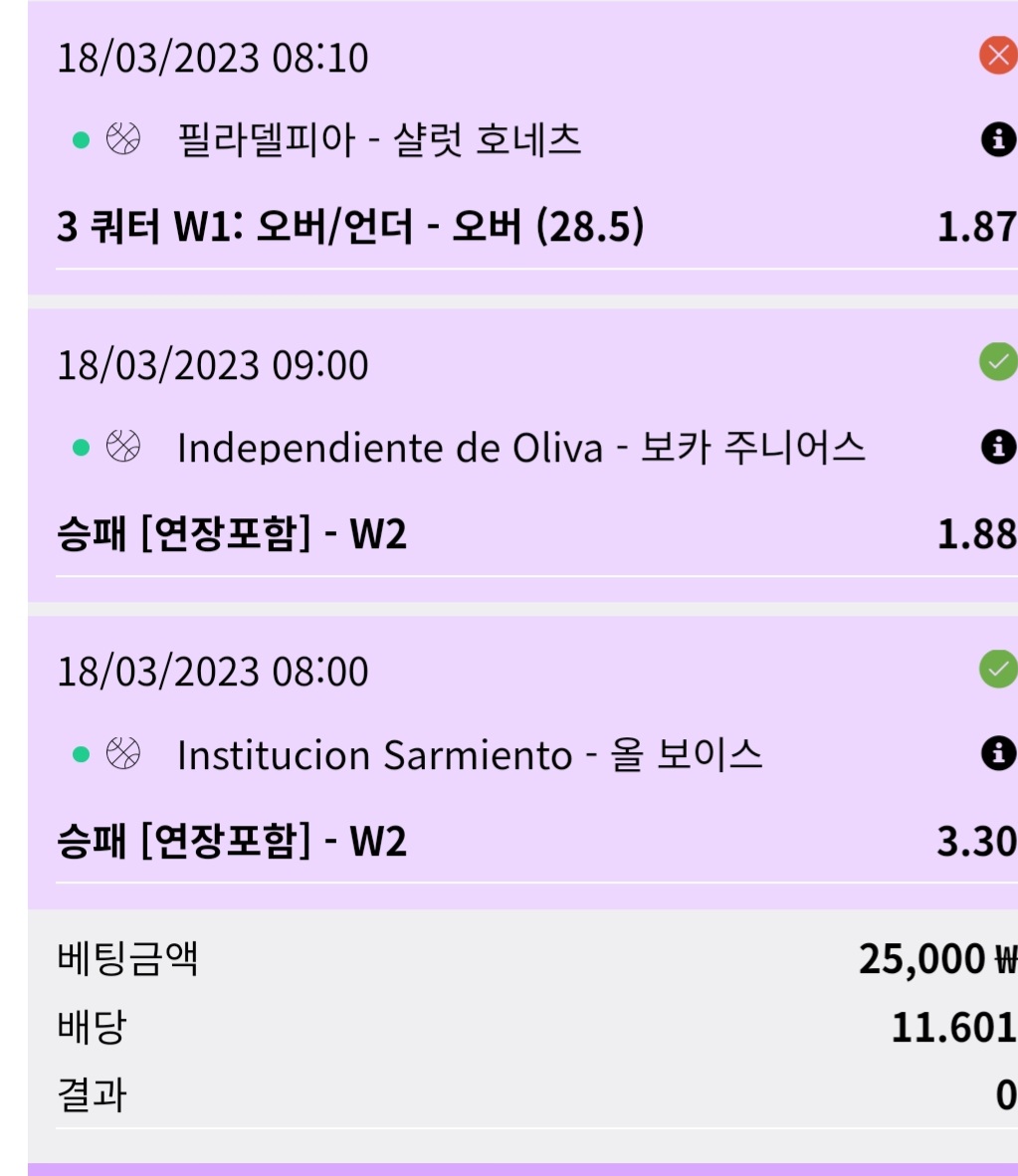
Task: Click green checkmark on Institucion Sarmiento bet
Action: pyautogui.click(x=998, y=669)
